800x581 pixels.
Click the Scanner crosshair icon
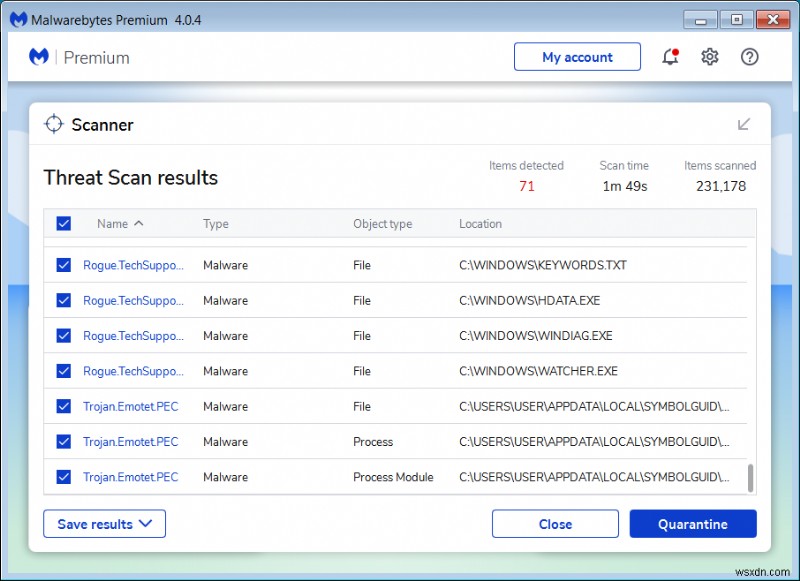pyautogui.click(x=54, y=124)
